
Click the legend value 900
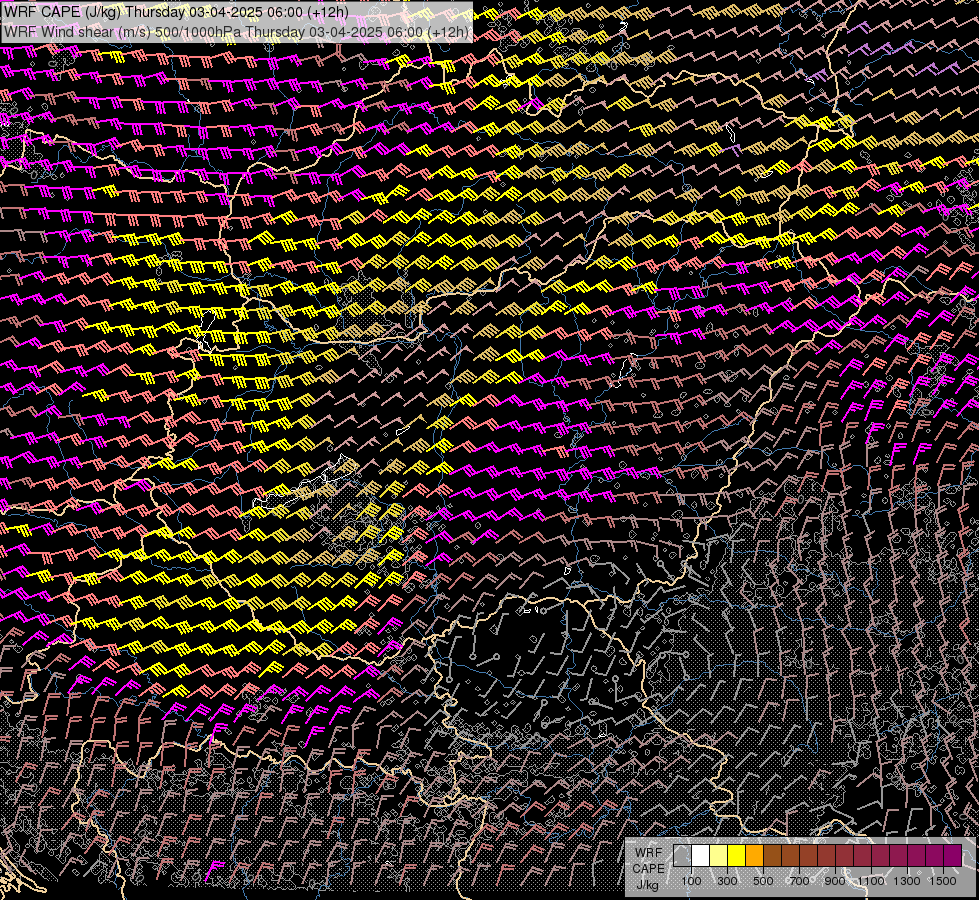835,881
